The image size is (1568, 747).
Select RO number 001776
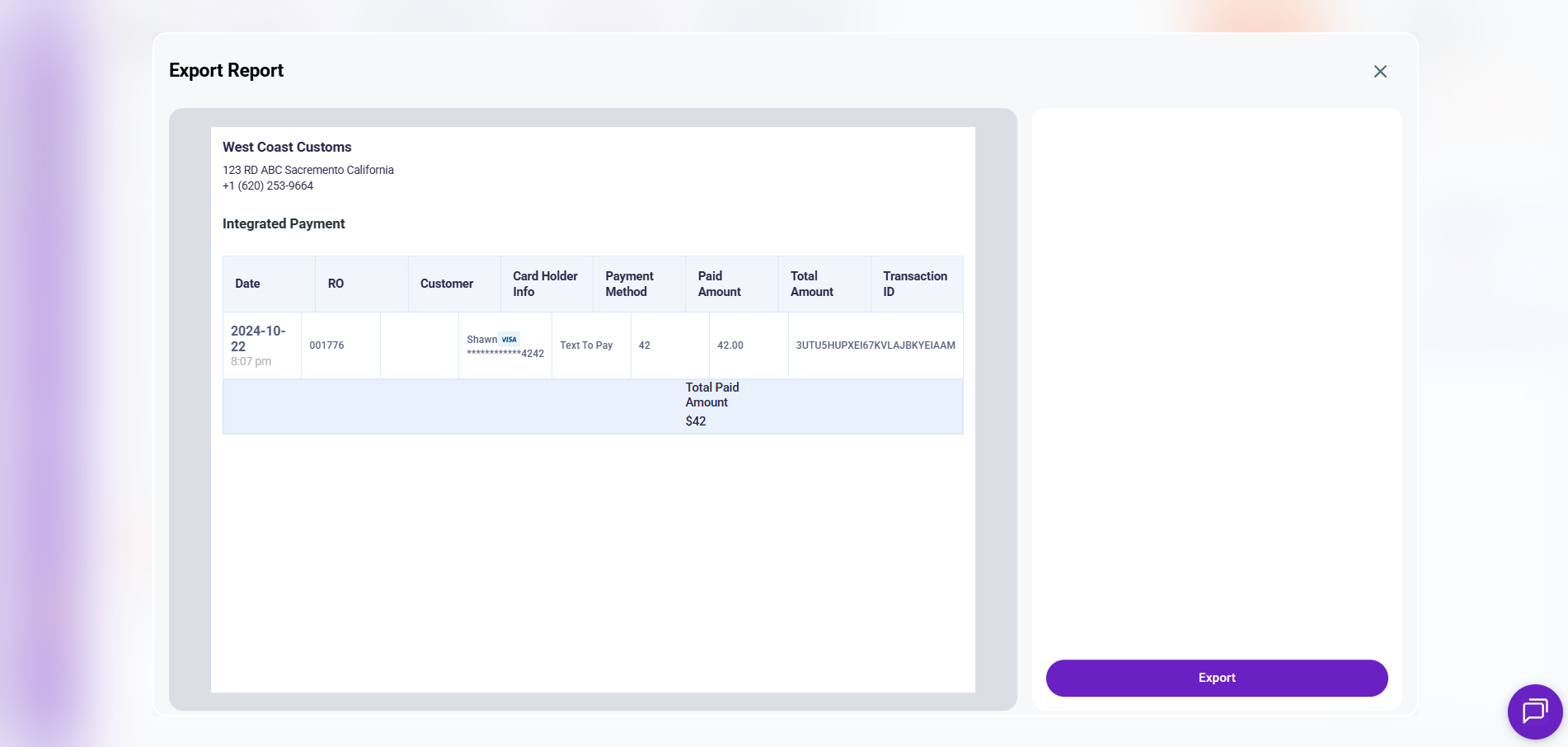[326, 345]
